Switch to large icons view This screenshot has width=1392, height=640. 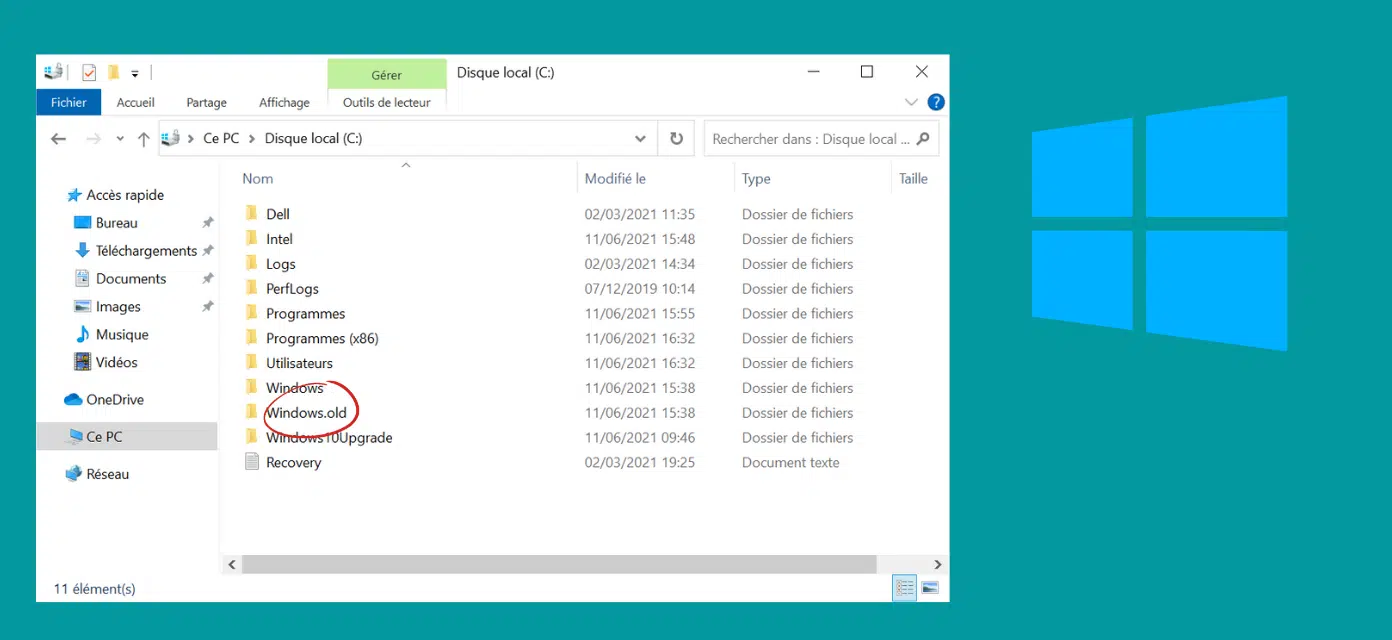pyautogui.click(x=930, y=588)
